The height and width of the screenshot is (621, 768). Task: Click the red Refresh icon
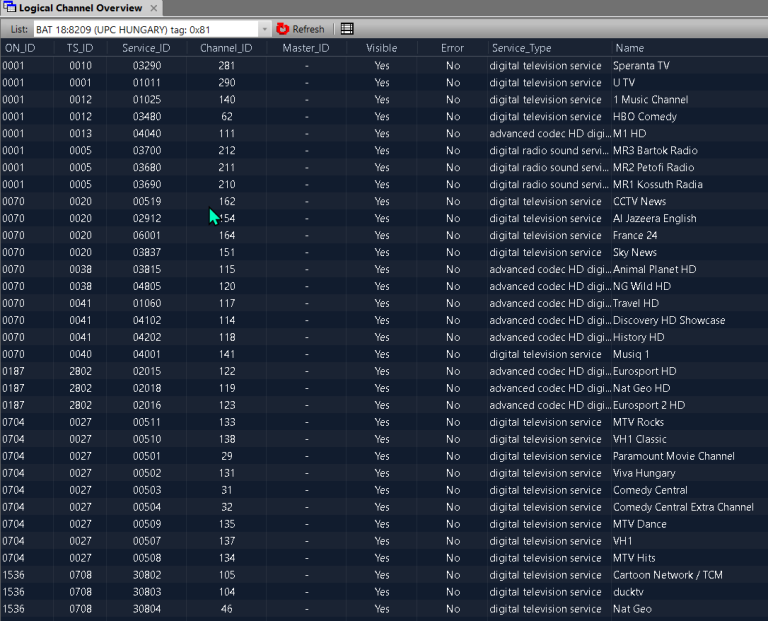point(282,29)
